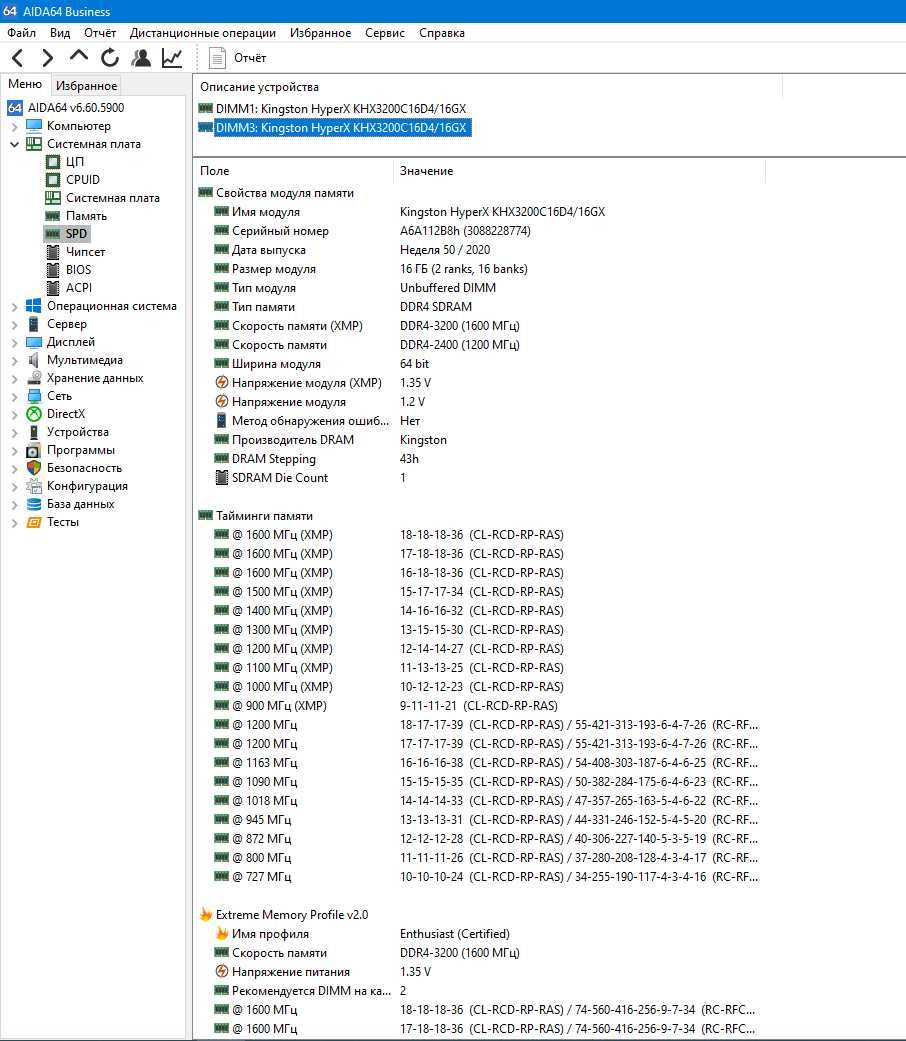Screen dimensions: 906x1041
Task: Click the Компьютер tree icon
Action: 34,125
